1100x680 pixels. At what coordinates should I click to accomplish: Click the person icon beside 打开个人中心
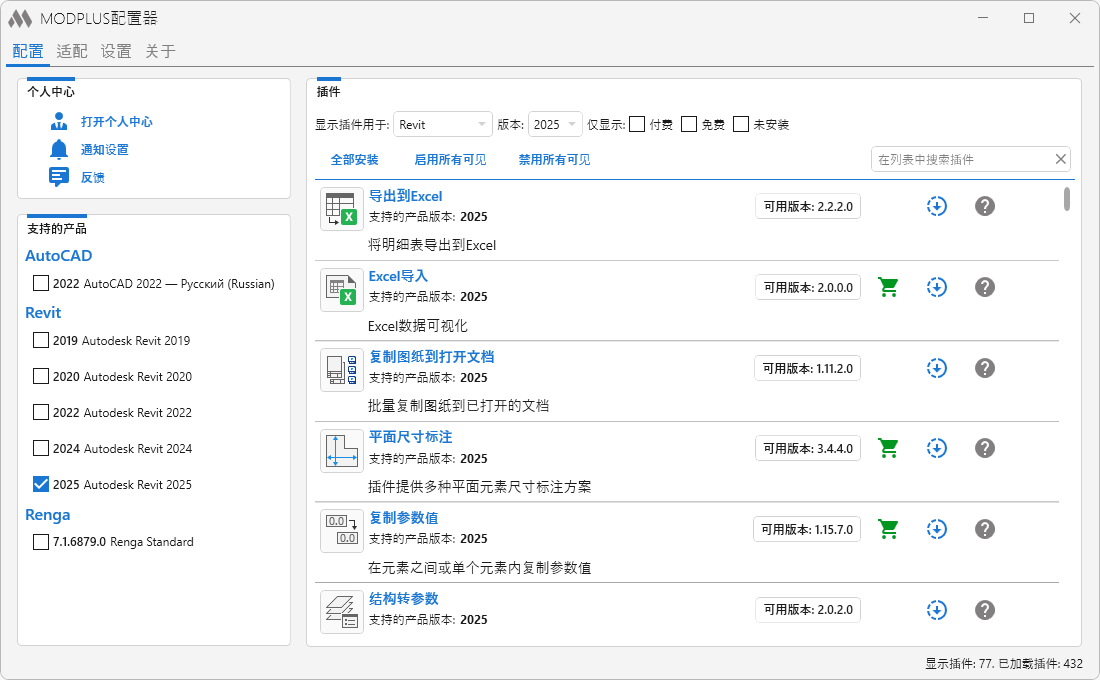pyautogui.click(x=59, y=121)
